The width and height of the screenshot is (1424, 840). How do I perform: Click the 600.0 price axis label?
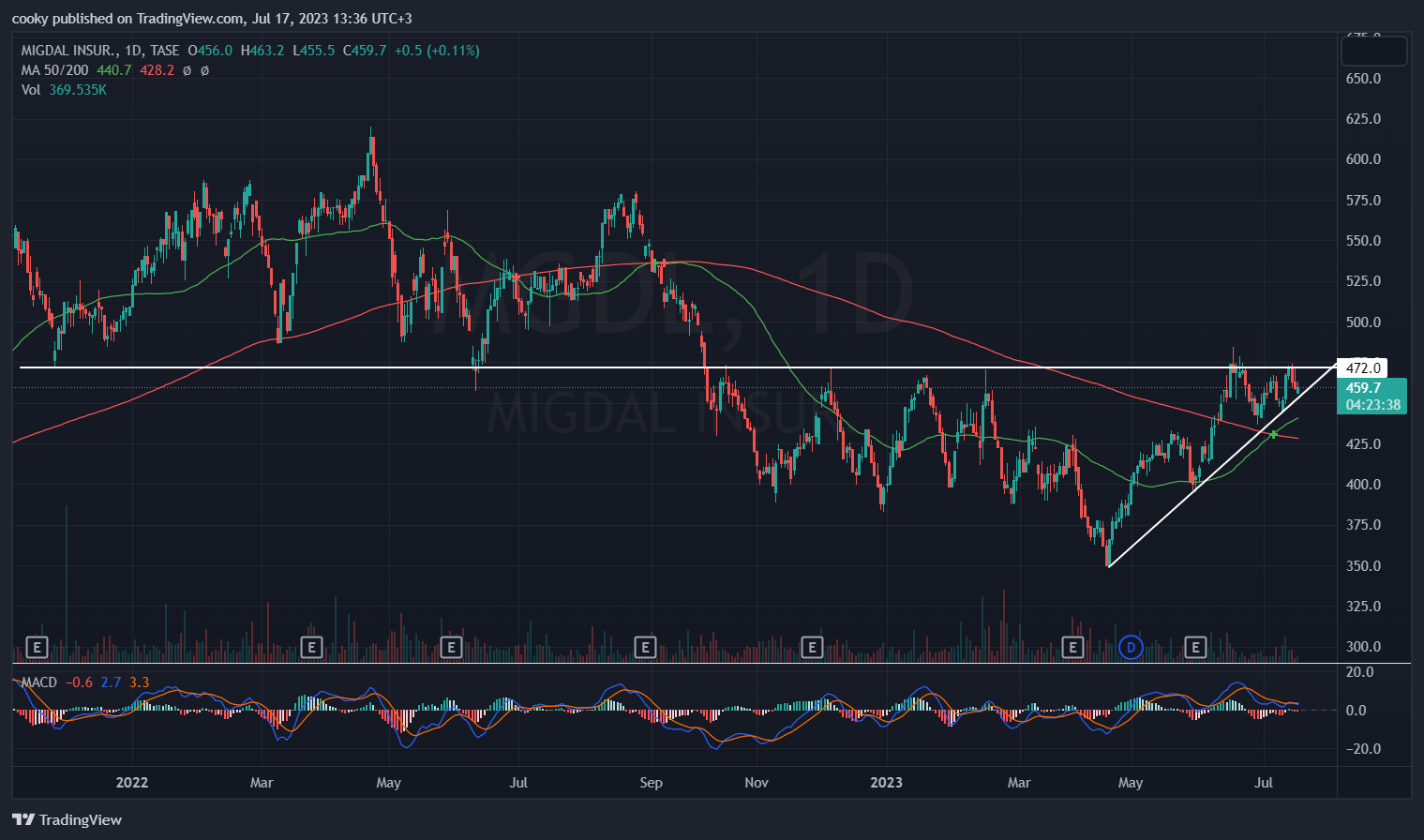1364,159
